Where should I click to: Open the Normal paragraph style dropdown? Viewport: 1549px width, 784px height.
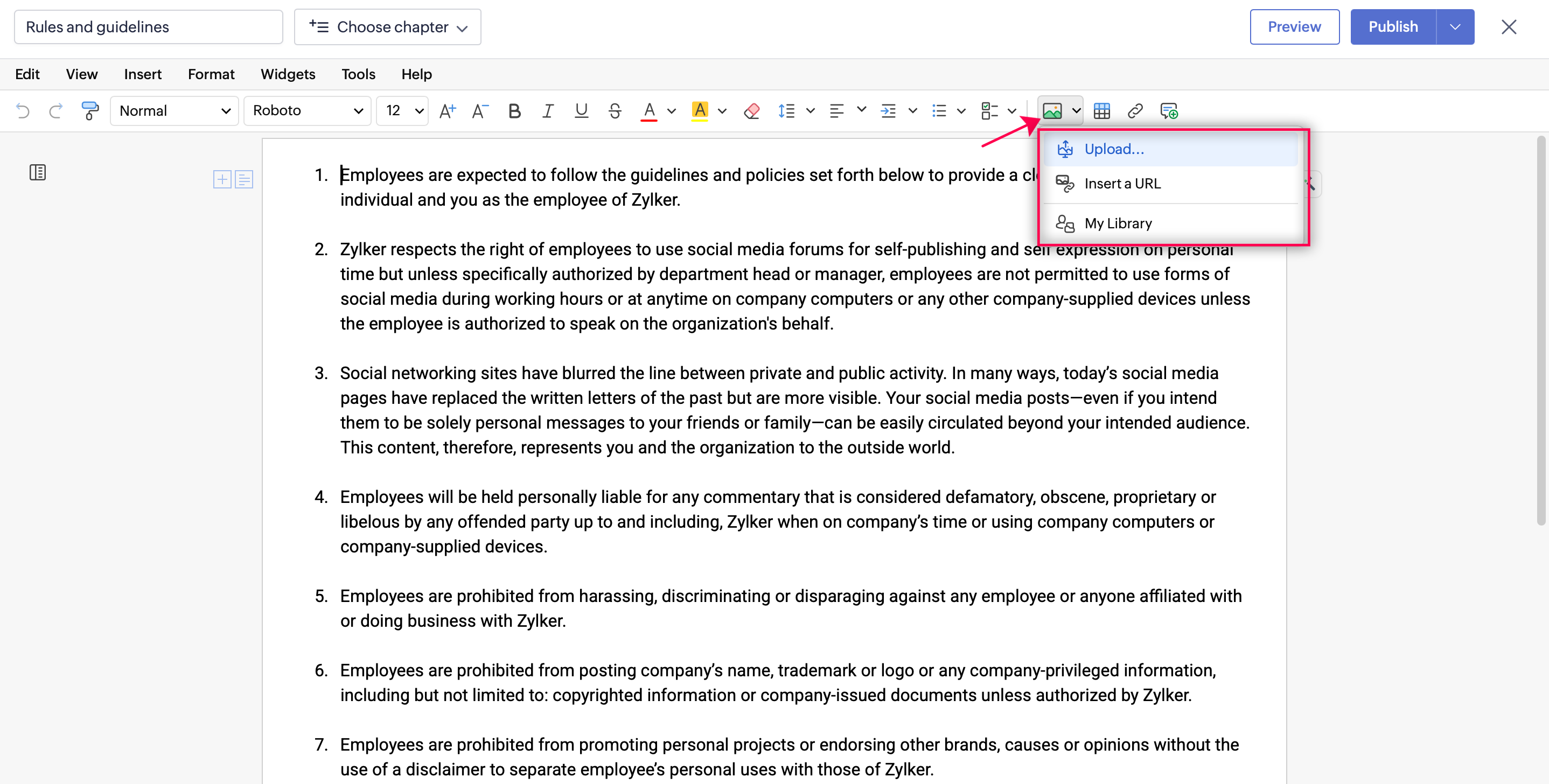175,110
